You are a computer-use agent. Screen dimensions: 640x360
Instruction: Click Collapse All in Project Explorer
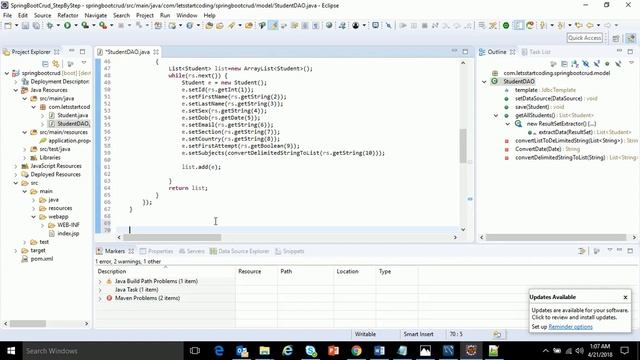pyautogui.click(x=45, y=64)
